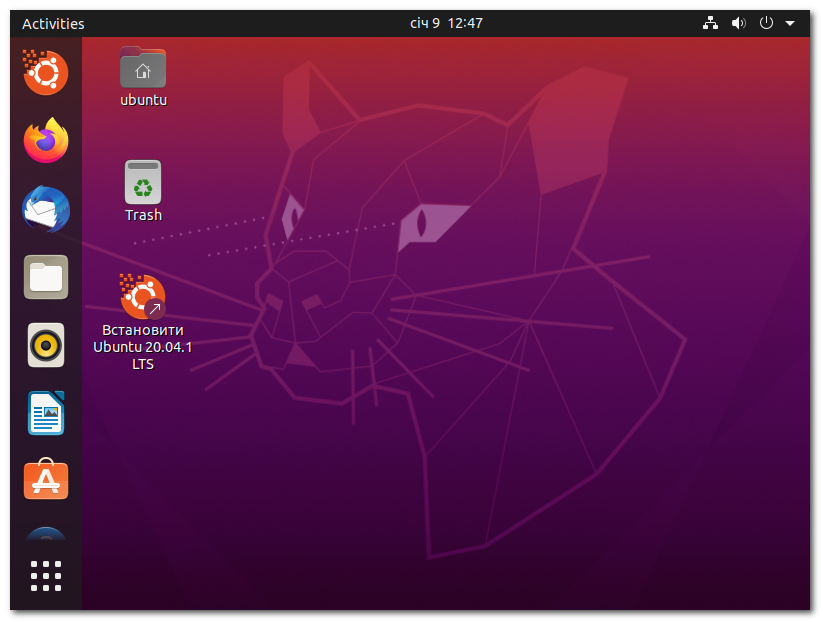The height and width of the screenshot is (621, 821).
Task: Open LibreOffice Writer
Action: [45, 412]
